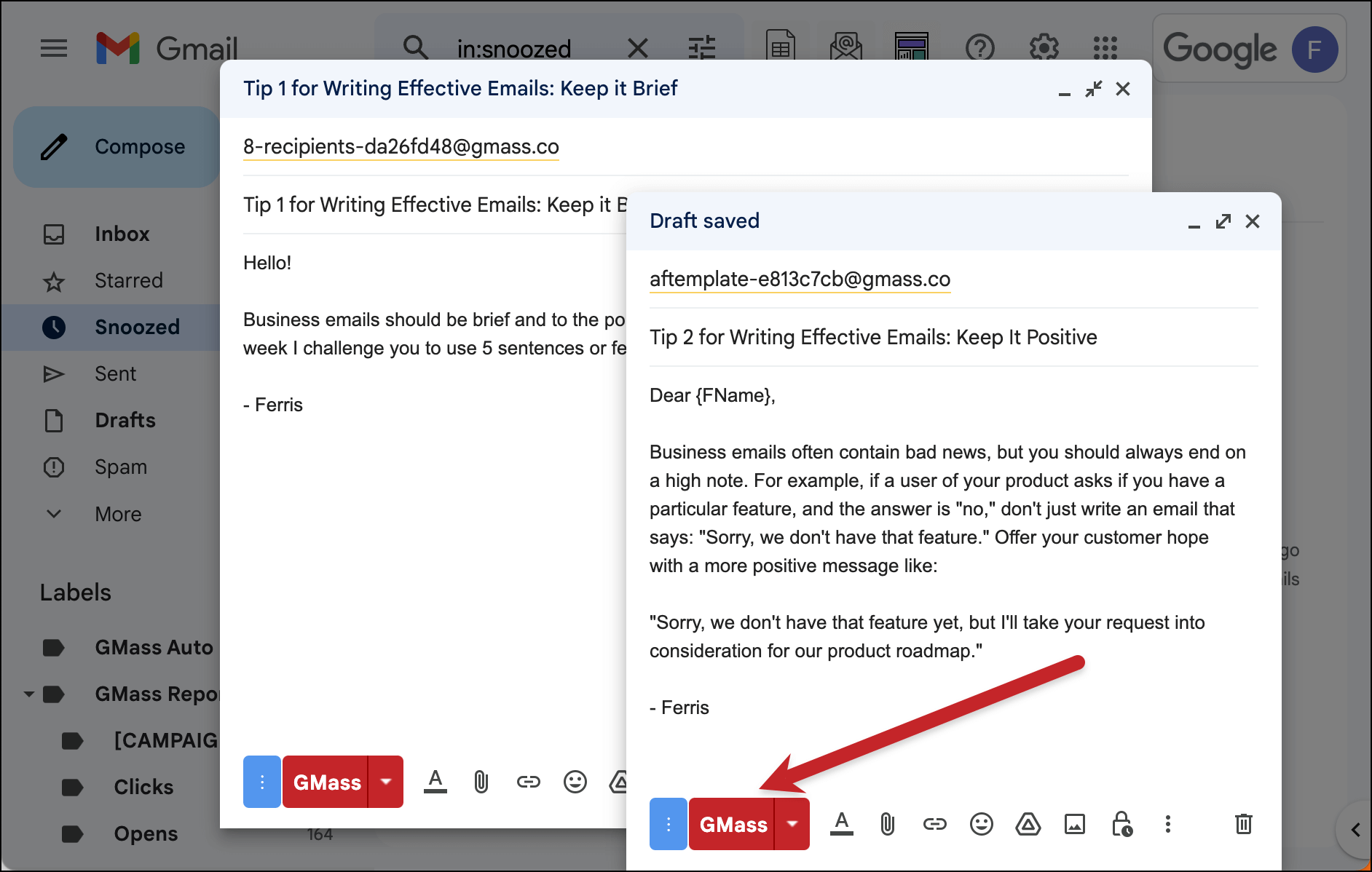Open Gmail settings gear

[1044, 49]
